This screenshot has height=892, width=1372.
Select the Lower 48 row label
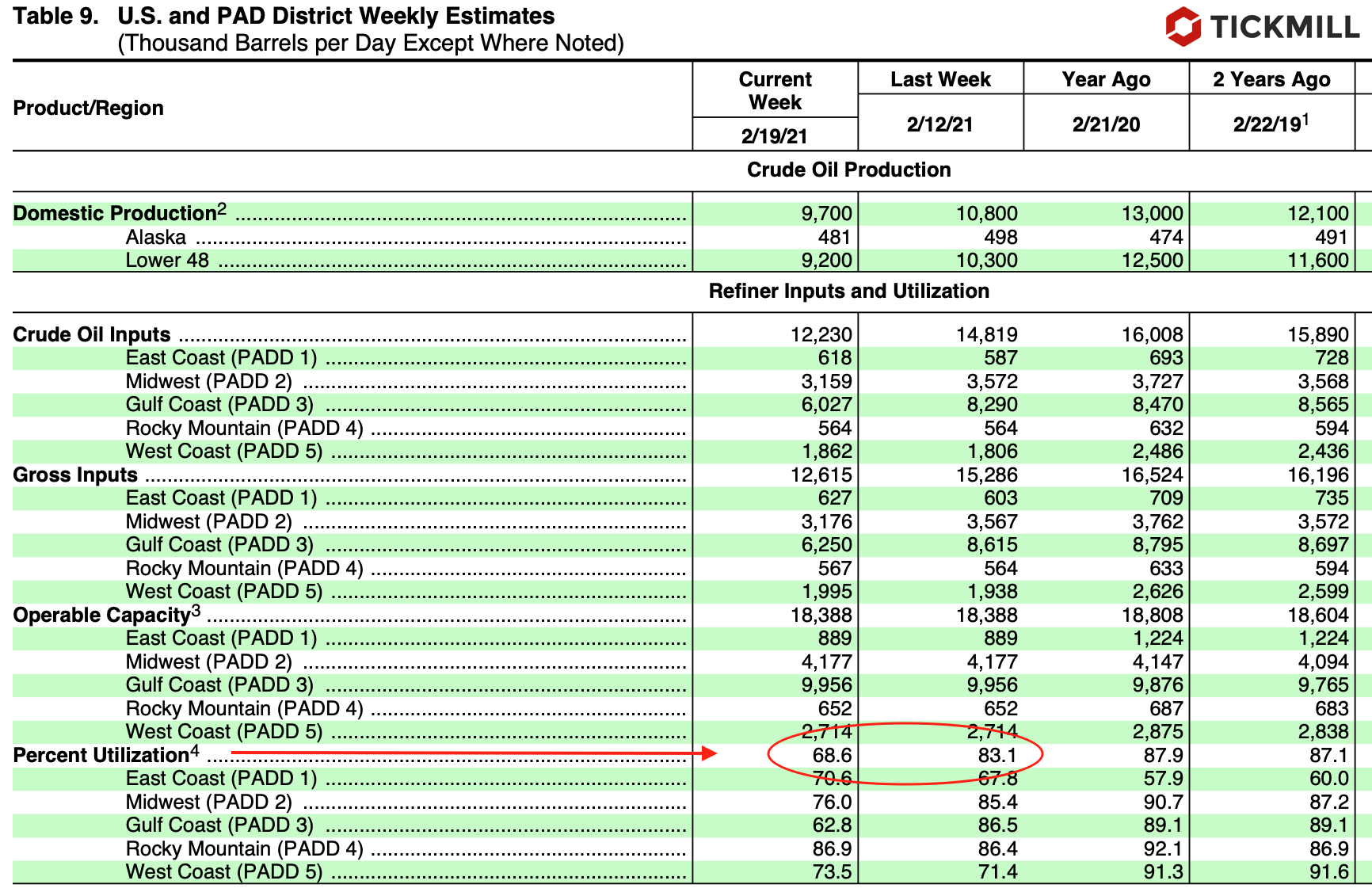(167, 260)
